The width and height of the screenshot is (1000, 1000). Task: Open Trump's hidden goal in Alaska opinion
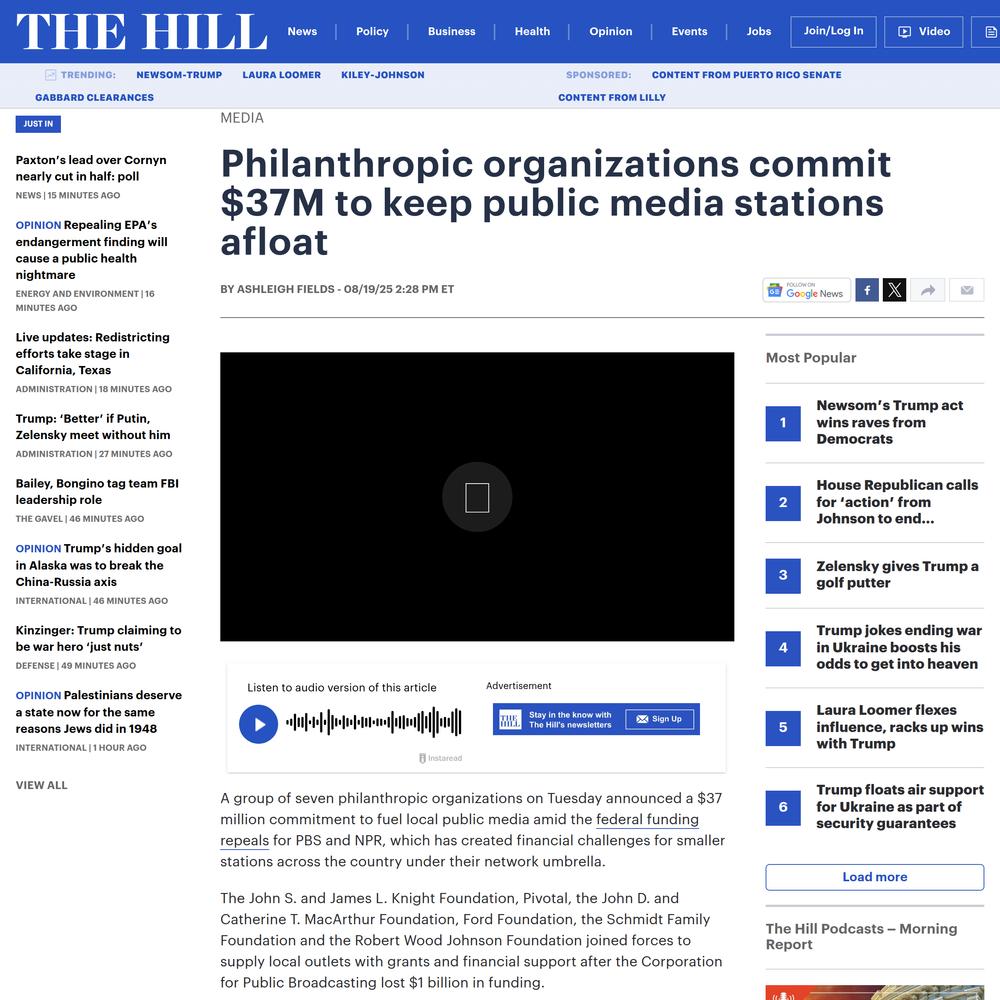coord(99,565)
